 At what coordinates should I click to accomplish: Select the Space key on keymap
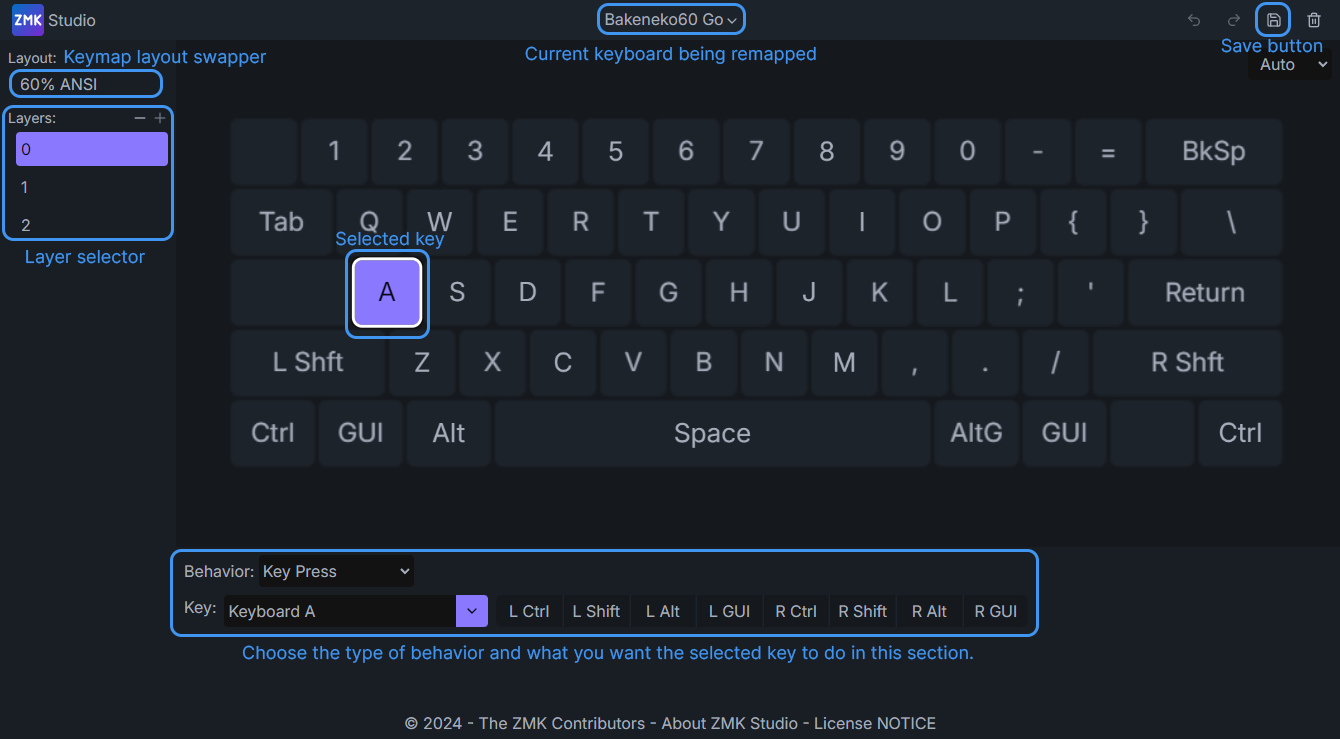[x=712, y=433]
